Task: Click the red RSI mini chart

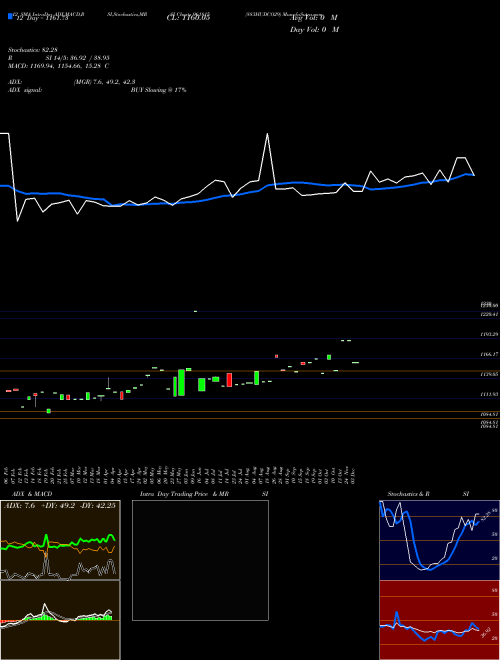Action: (439, 620)
